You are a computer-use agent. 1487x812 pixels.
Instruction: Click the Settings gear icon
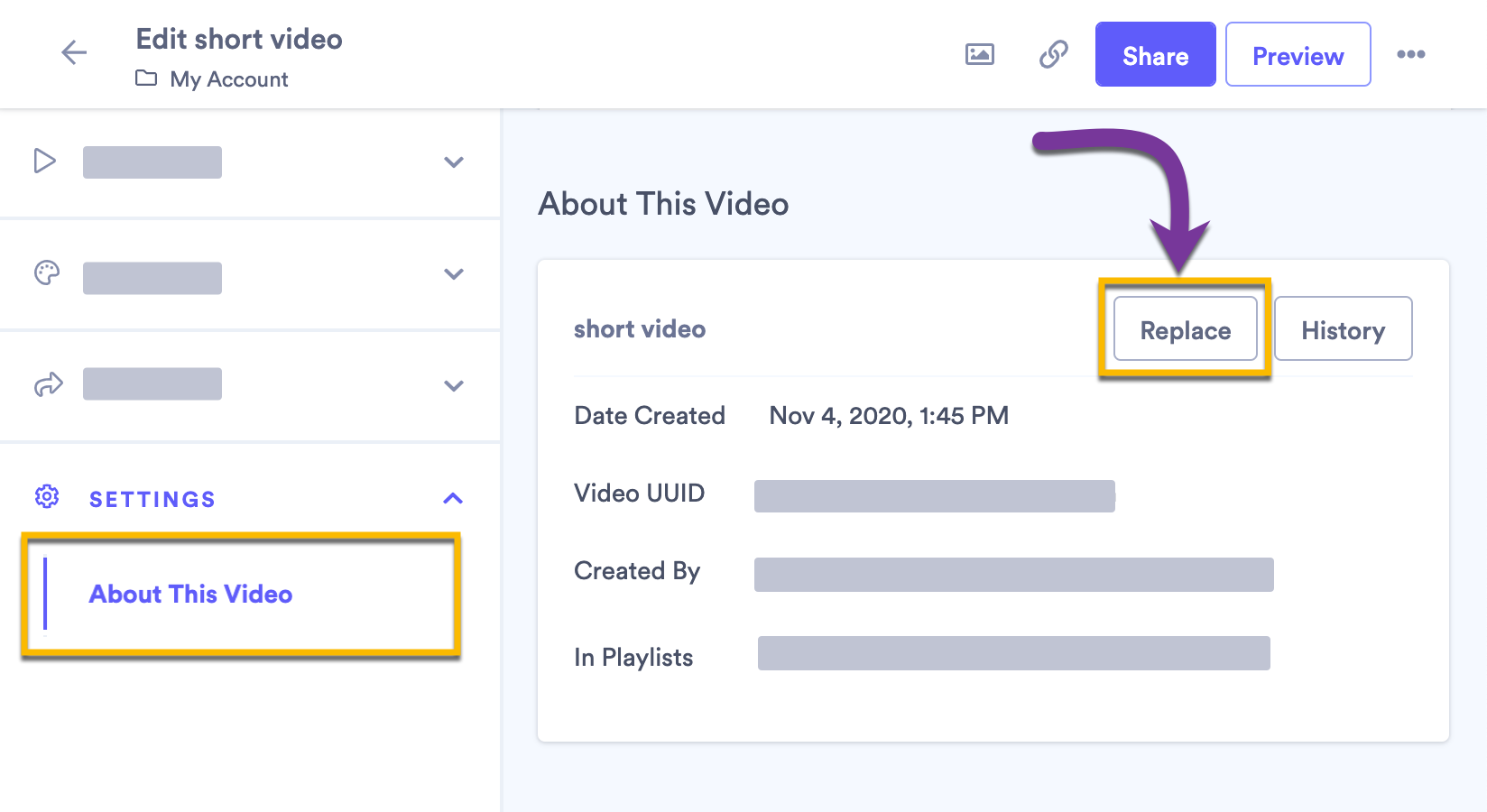pos(47,496)
